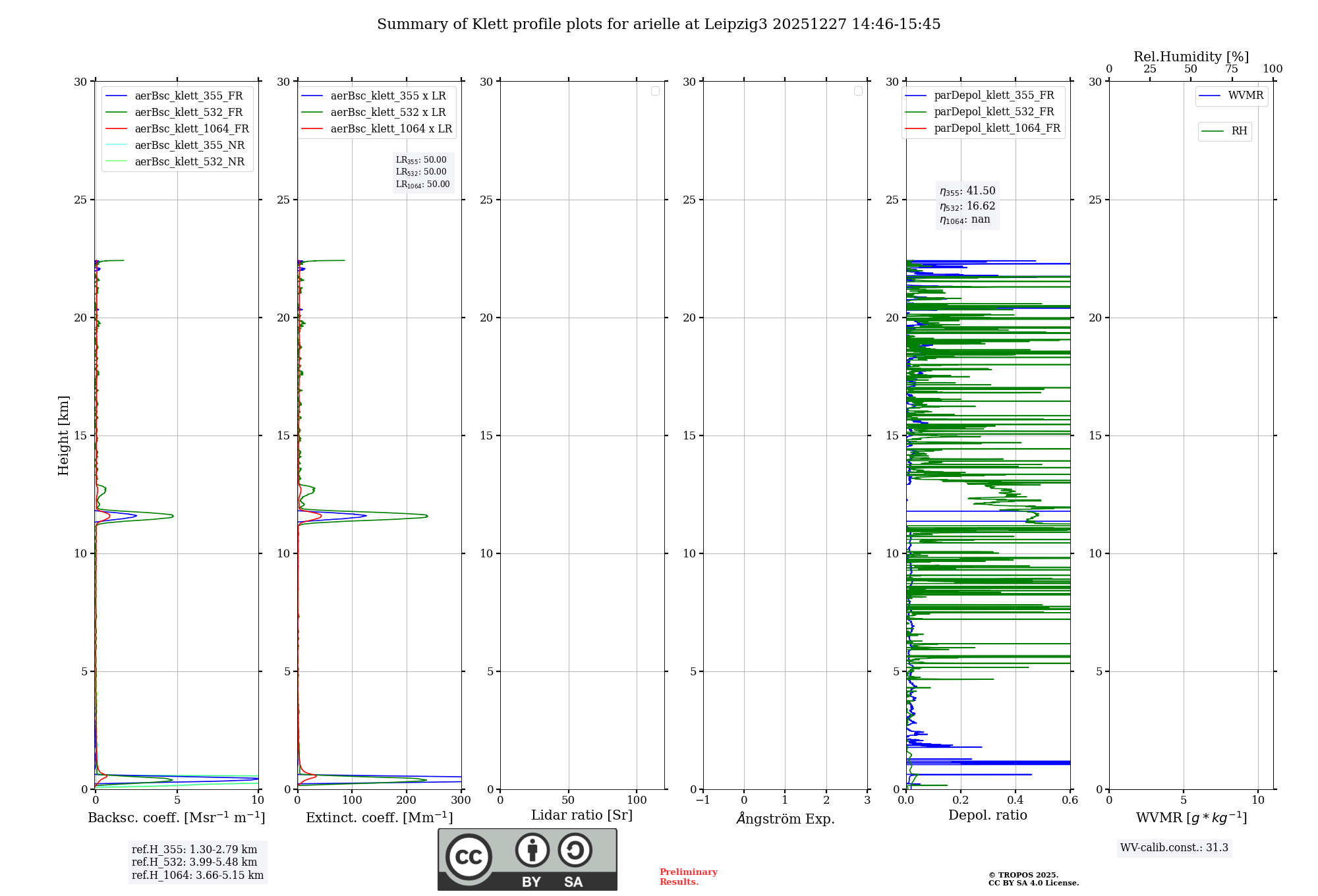Click the plot title Summary of Klett profile

click(658, 24)
